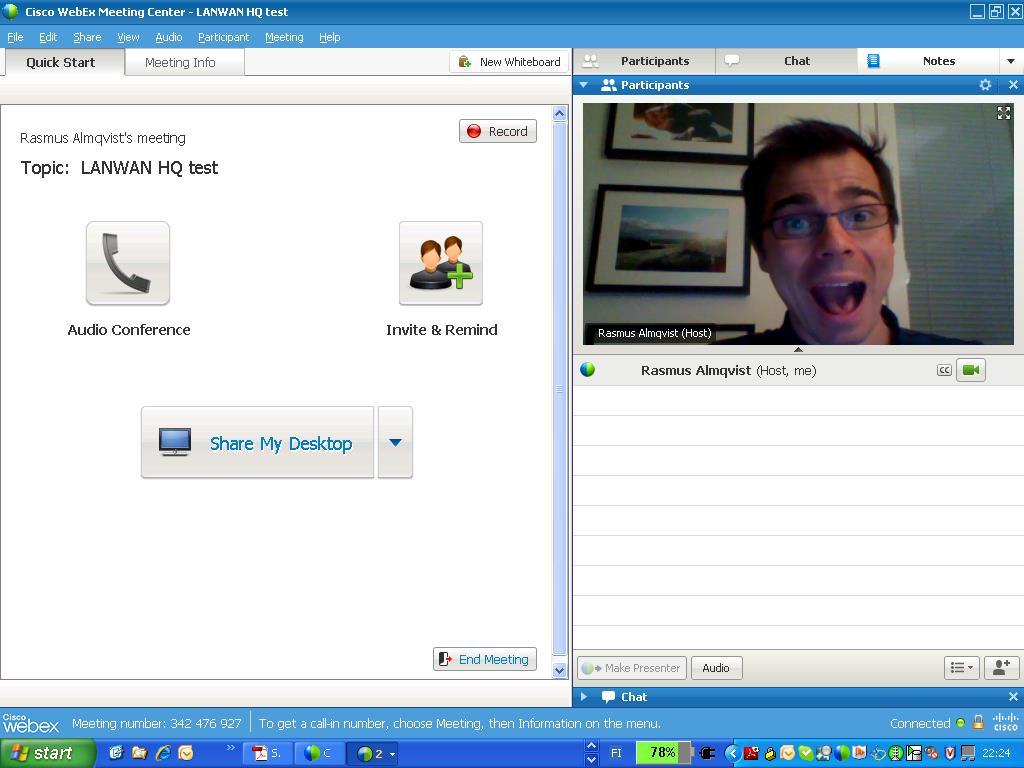Toggle the Notes panel button
The image size is (1024, 768).
tap(928, 61)
